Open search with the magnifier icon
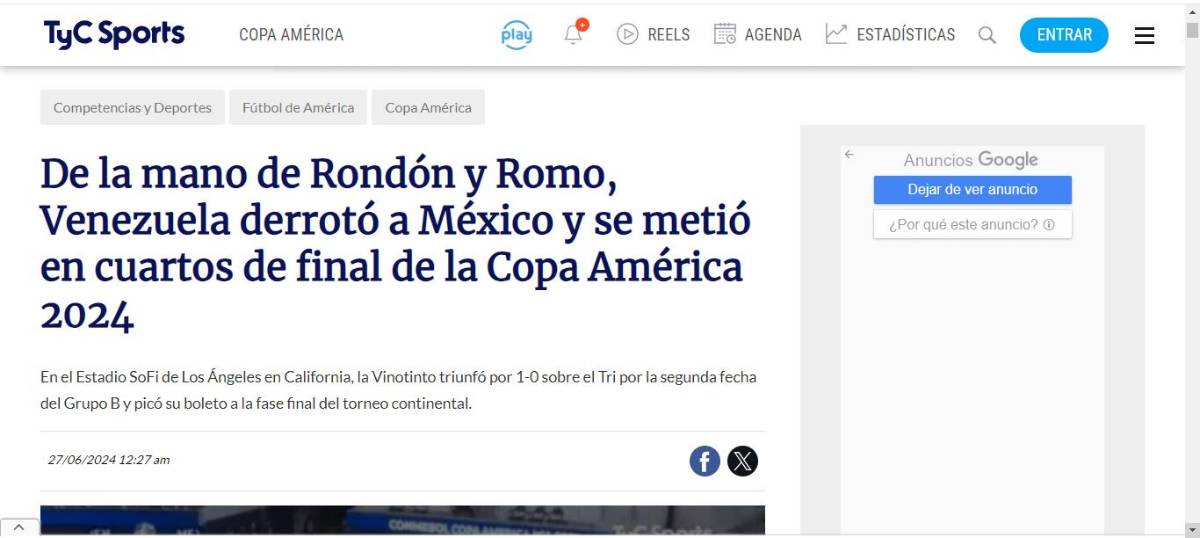The width and height of the screenshot is (1200, 538). (987, 35)
